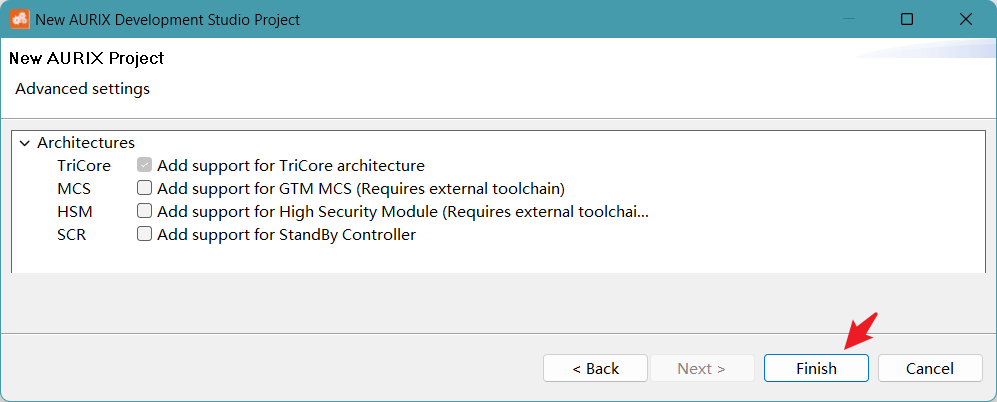
Task: Cancel the new project wizard
Action: 930,368
